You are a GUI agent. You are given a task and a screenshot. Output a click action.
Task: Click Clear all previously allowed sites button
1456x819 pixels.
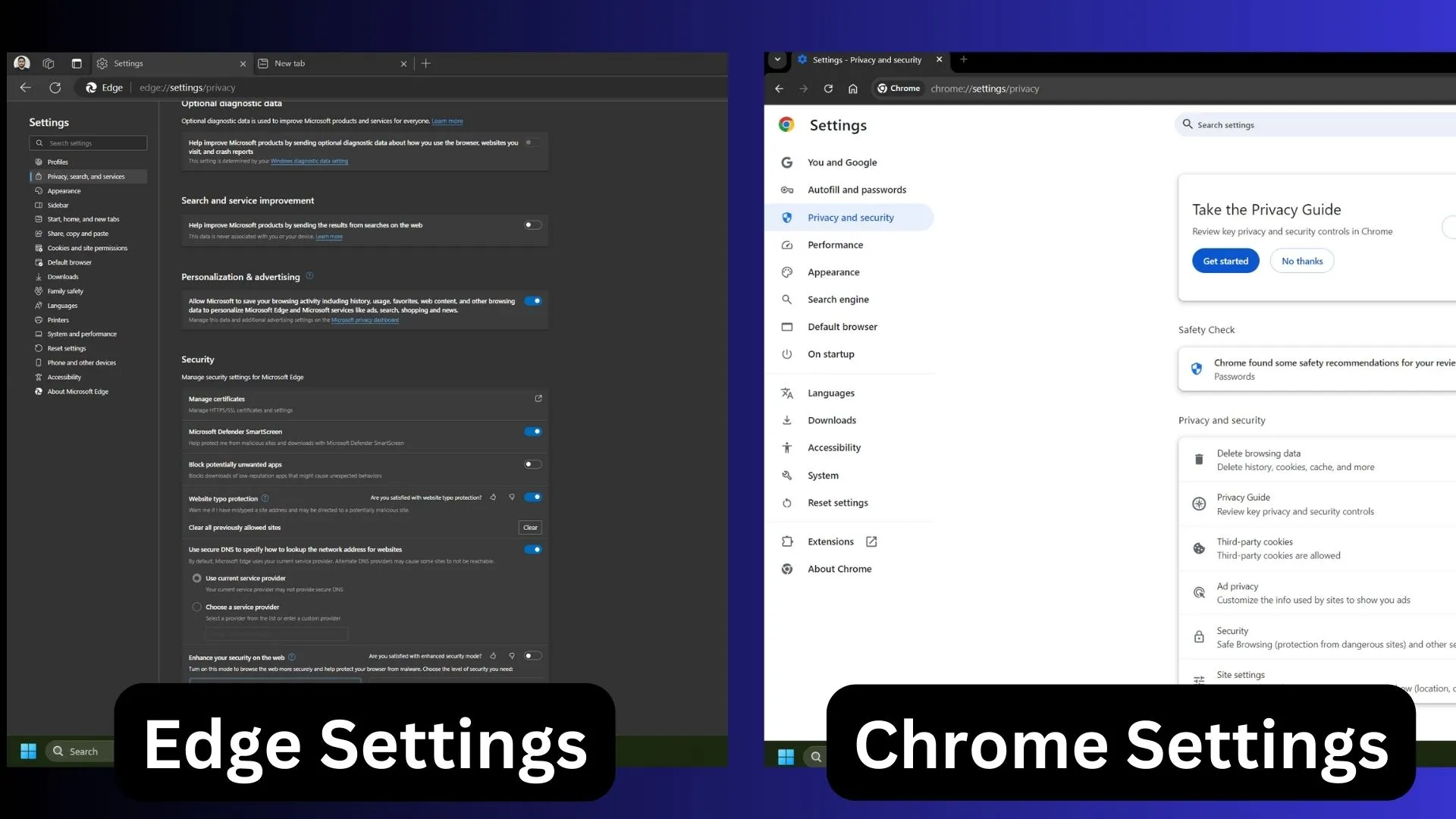[530, 527]
